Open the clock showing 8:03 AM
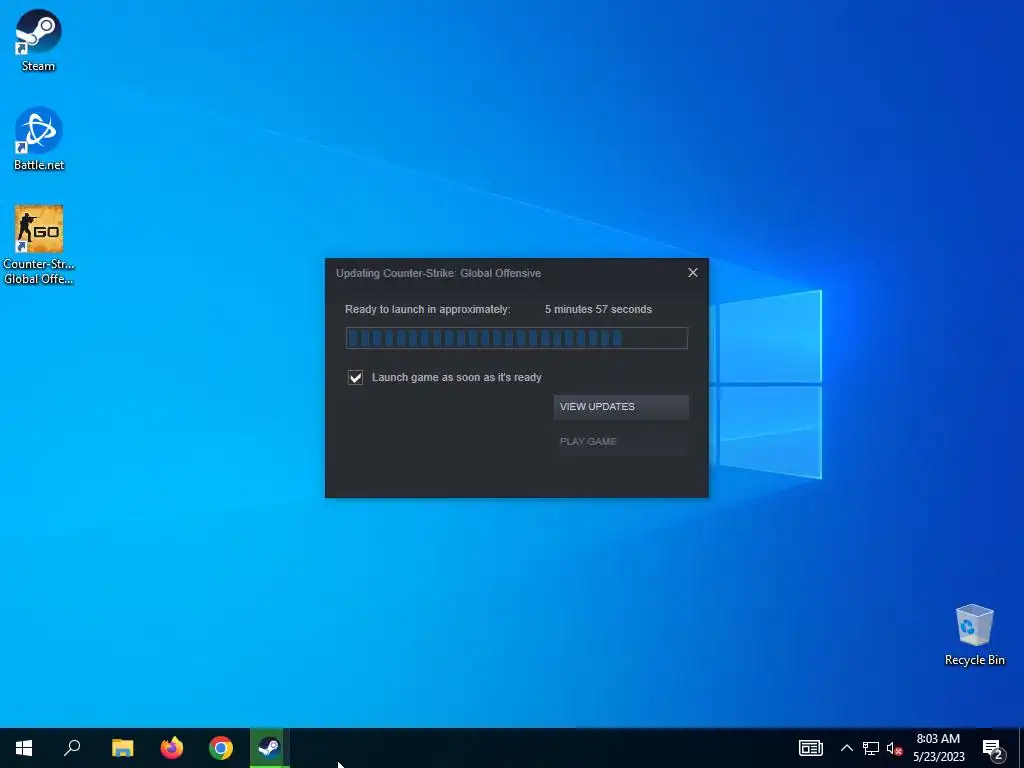Screen dimensions: 1024x768 pyautogui.click(x=938, y=748)
